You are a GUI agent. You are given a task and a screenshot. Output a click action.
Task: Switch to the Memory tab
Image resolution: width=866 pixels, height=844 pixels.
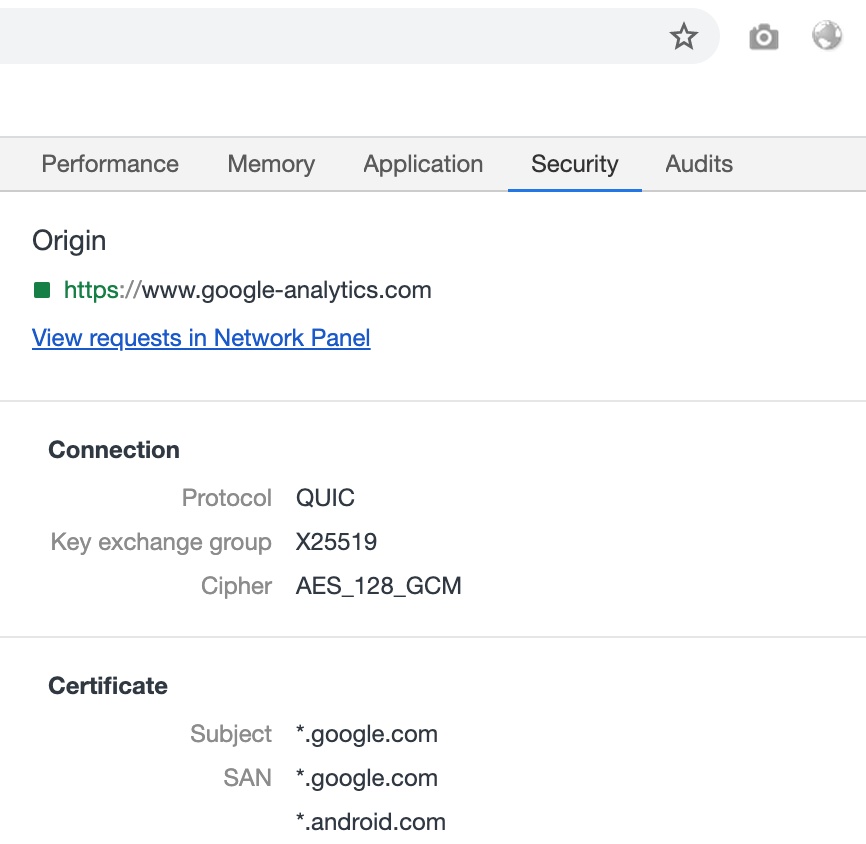[270, 164]
